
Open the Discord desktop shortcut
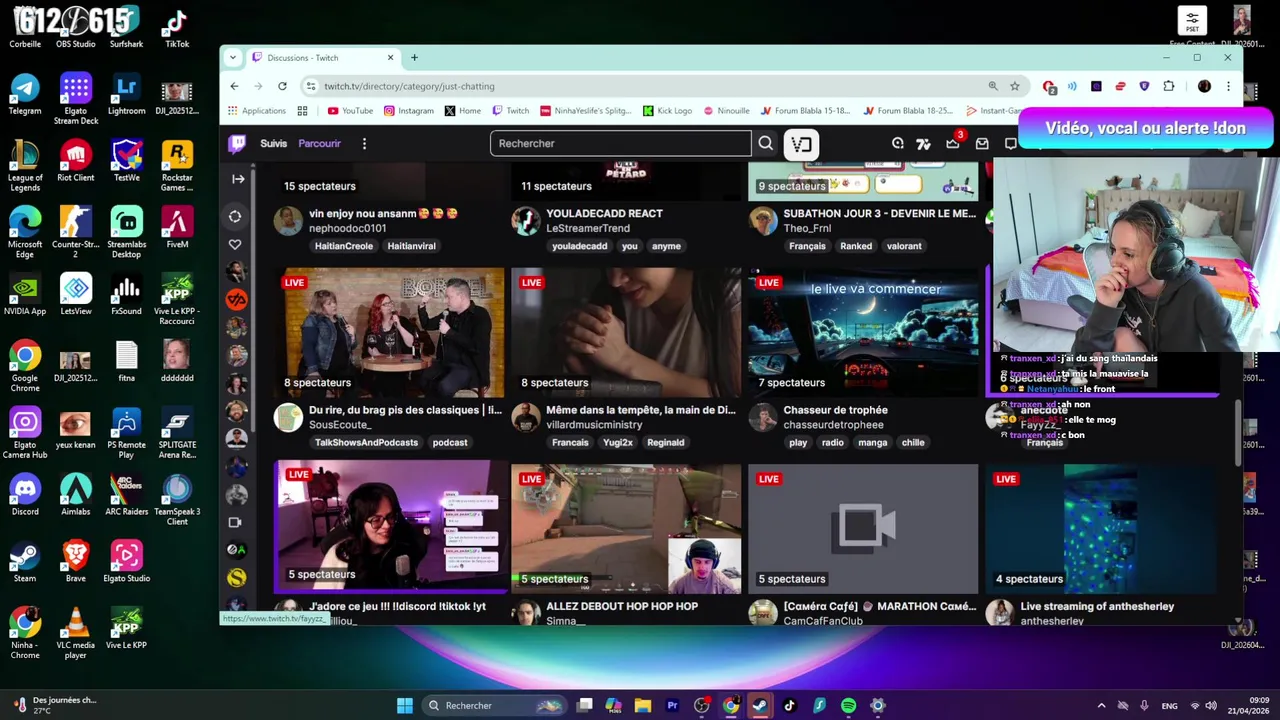(x=25, y=496)
